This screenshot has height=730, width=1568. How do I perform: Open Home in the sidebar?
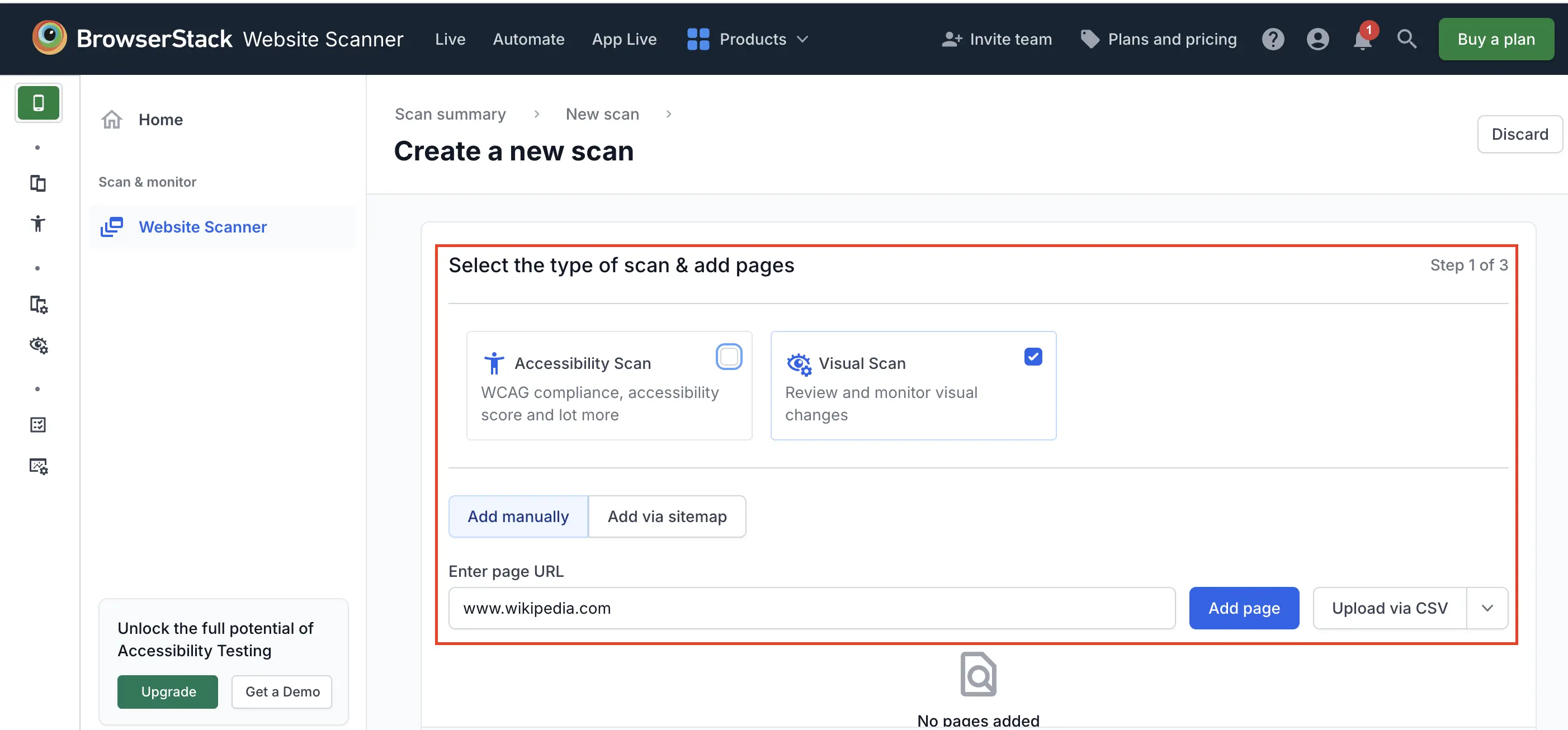(160, 119)
